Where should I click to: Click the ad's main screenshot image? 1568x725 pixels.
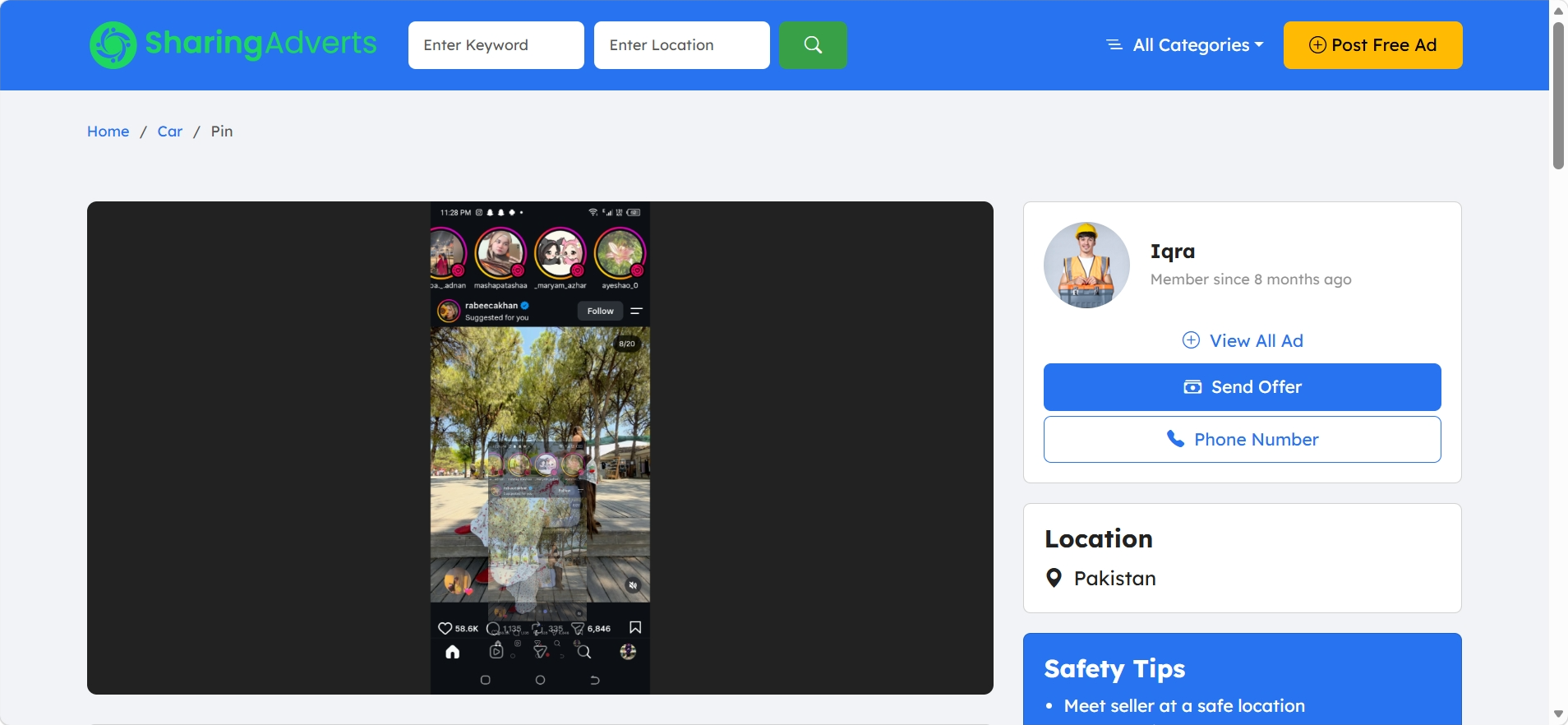(x=540, y=448)
